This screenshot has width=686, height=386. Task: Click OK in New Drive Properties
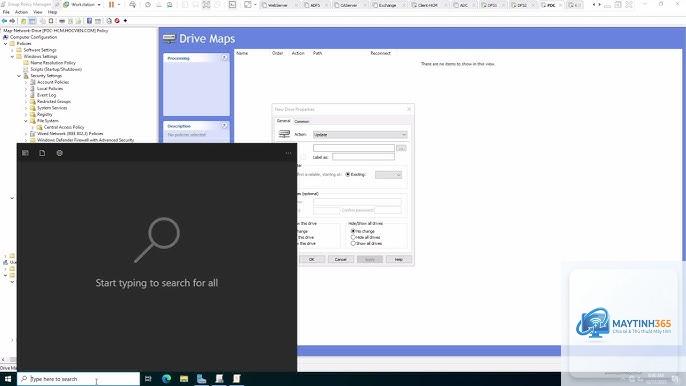312,260
